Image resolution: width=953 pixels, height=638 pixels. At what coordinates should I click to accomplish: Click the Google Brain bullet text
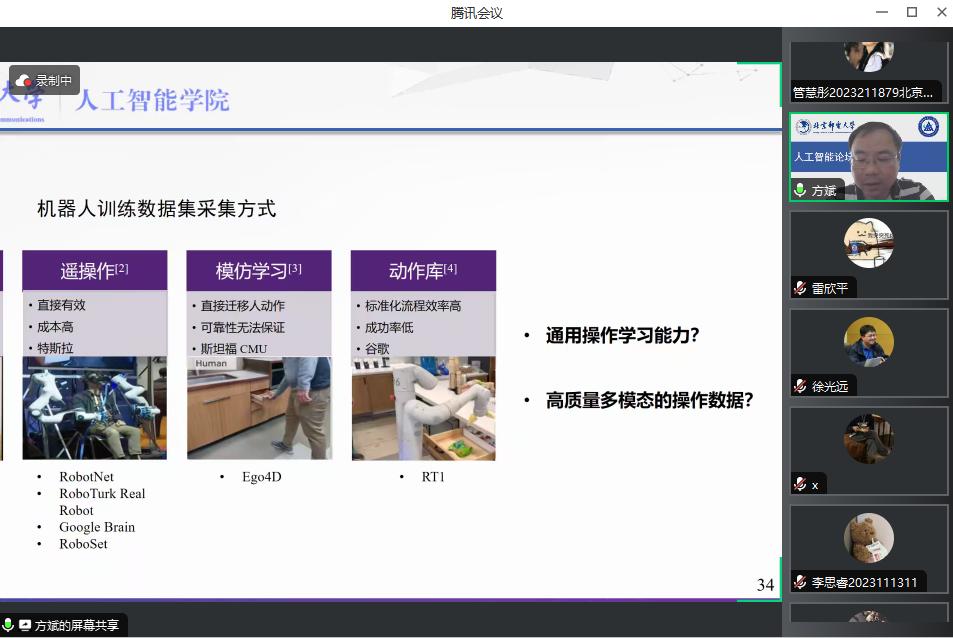tap(97, 527)
